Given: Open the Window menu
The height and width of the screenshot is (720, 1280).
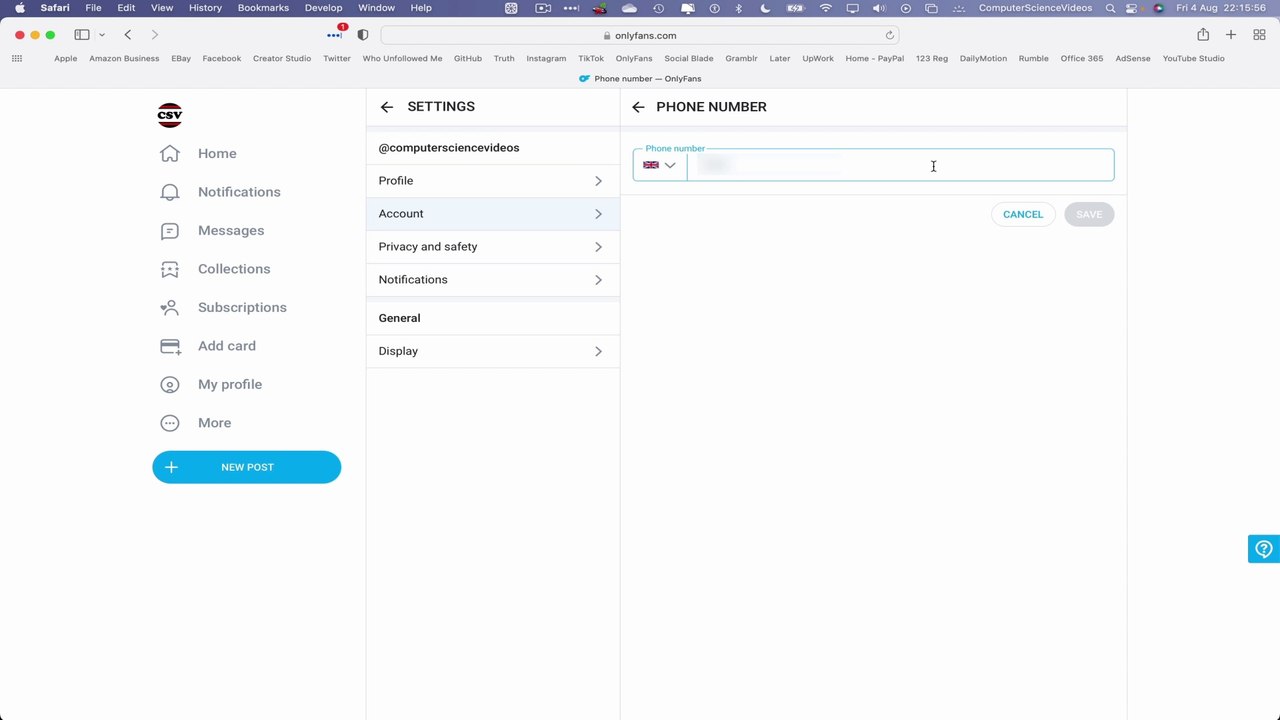Looking at the screenshot, I should pos(376,8).
